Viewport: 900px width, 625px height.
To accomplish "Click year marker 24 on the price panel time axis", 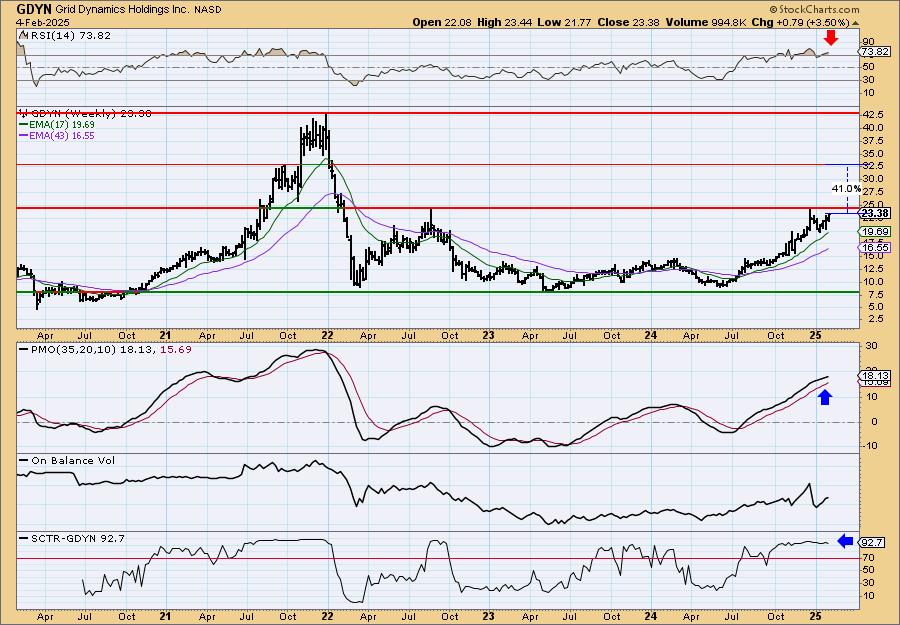I will [650, 335].
